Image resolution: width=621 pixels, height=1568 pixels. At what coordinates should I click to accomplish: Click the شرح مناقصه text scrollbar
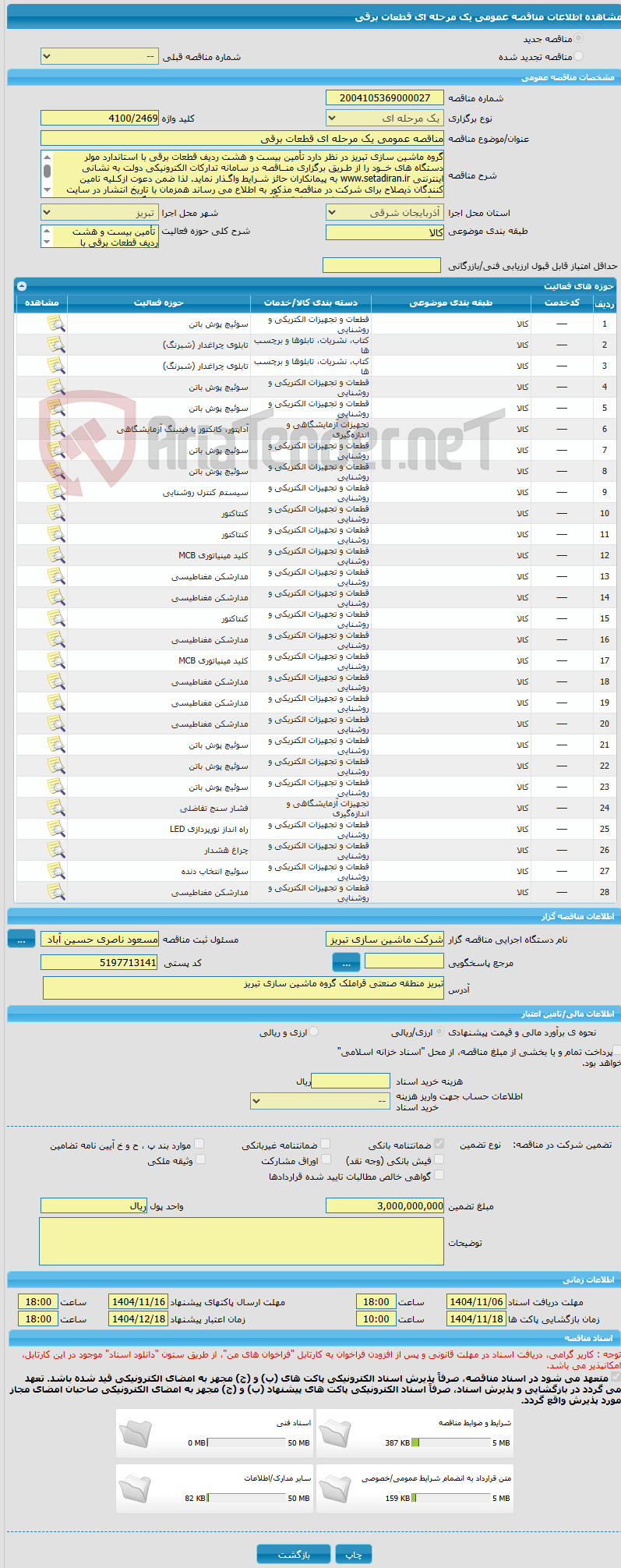(47, 173)
